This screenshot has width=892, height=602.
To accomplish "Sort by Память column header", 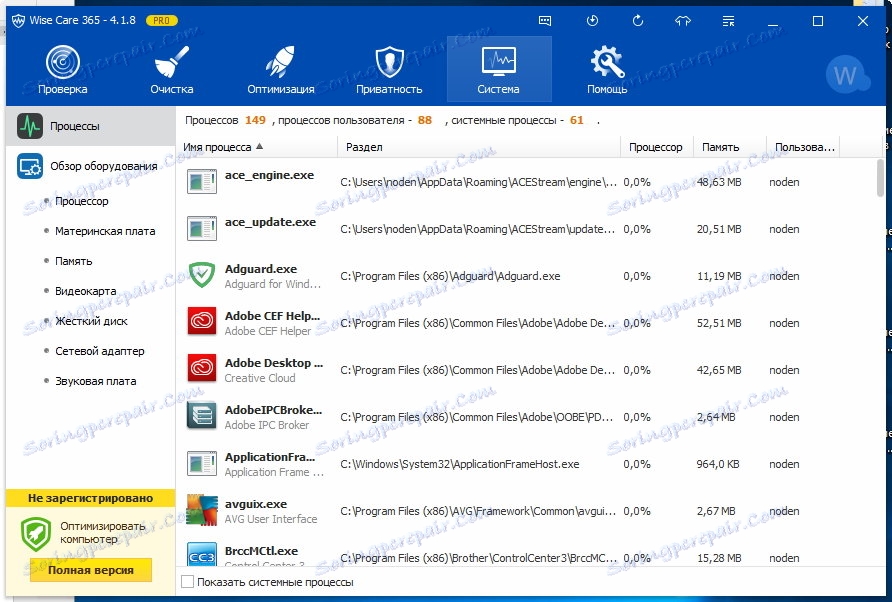I will (730, 147).
